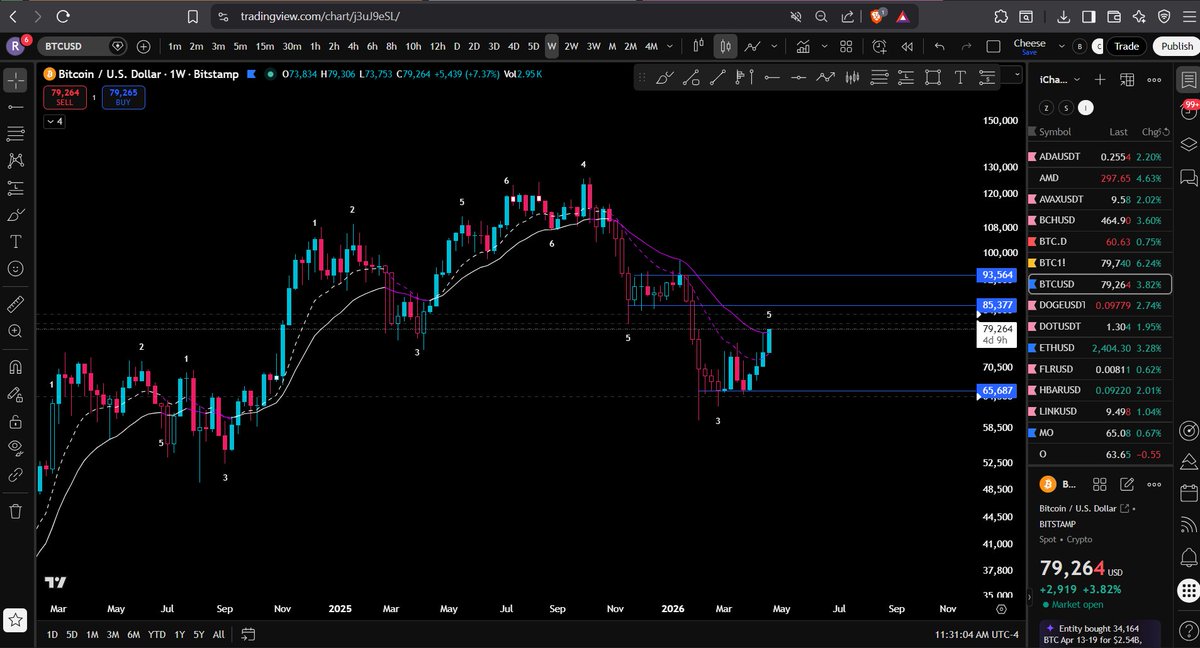Screen dimensions: 1200x648
Task: Click the red SELL 79,264 button
Action: (x=64, y=97)
